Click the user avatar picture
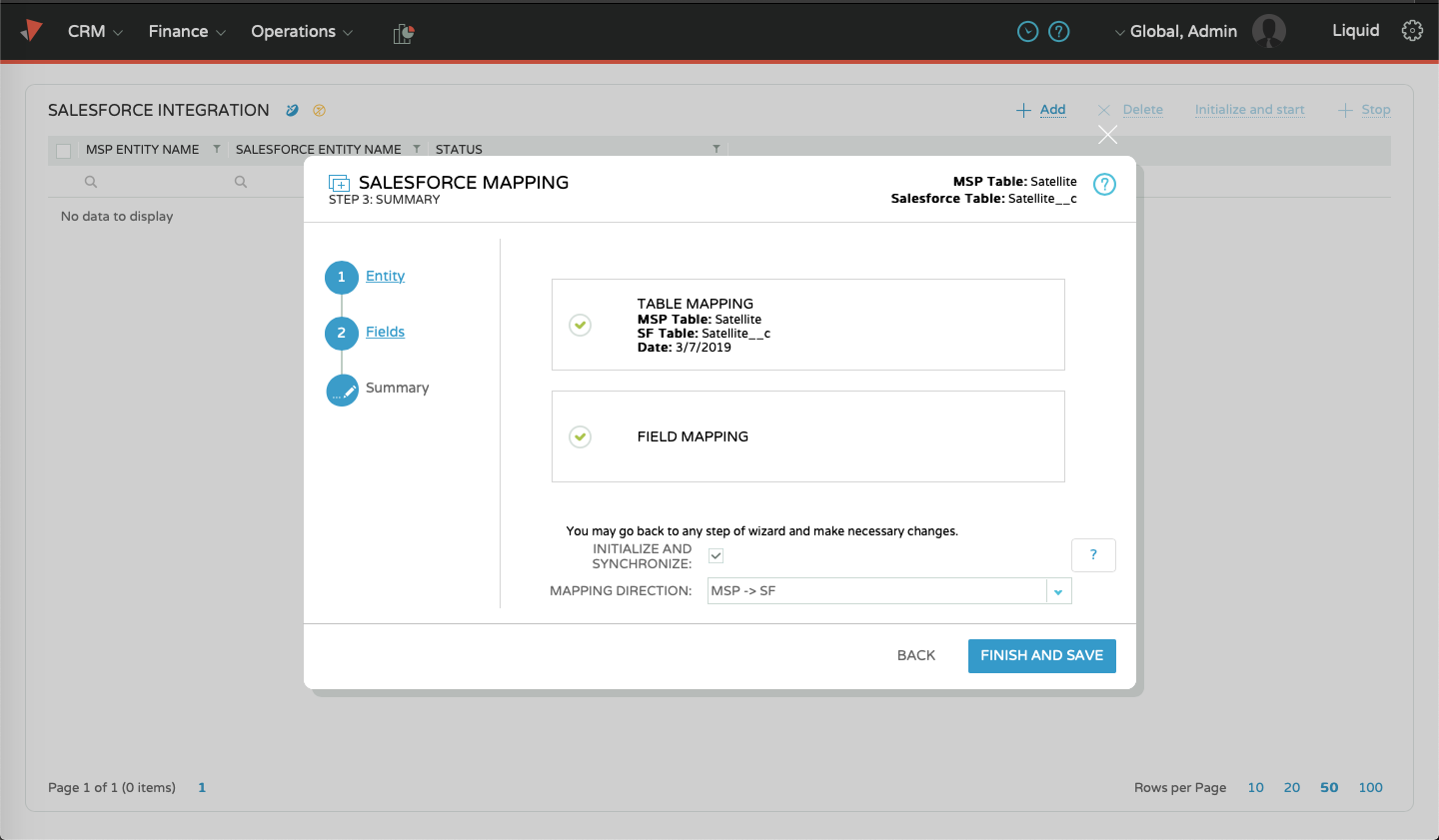 tap(1269, 31)
